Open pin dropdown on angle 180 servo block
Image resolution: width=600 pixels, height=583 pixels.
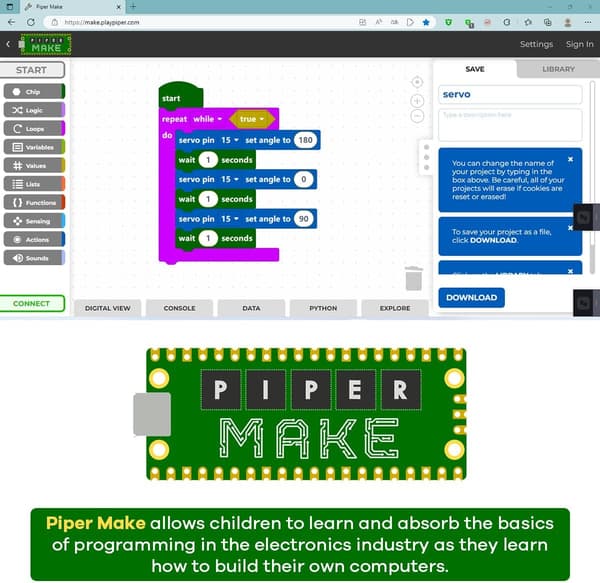[x=230, y=140]
